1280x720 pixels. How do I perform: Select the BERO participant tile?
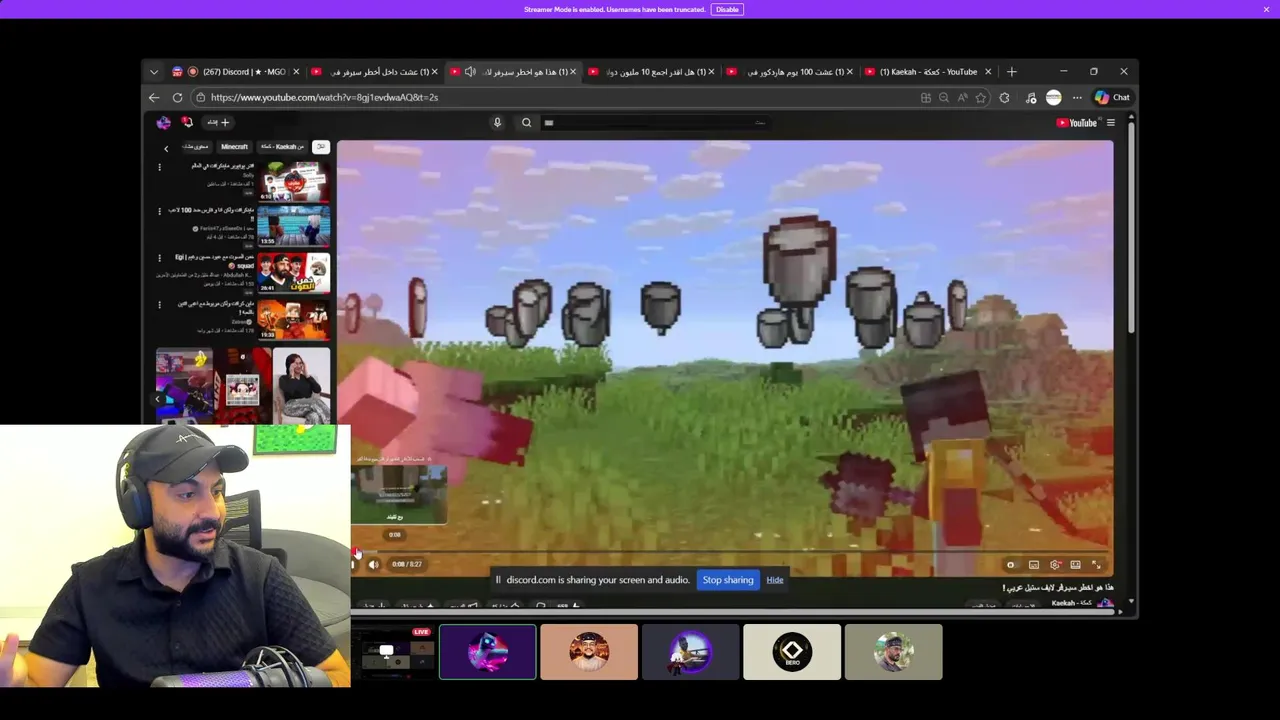792,652
